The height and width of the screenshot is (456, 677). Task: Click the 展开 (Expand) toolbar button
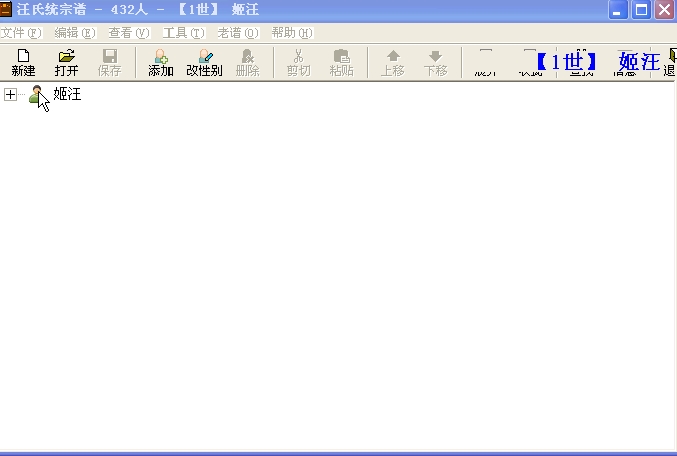coord(485,63)
